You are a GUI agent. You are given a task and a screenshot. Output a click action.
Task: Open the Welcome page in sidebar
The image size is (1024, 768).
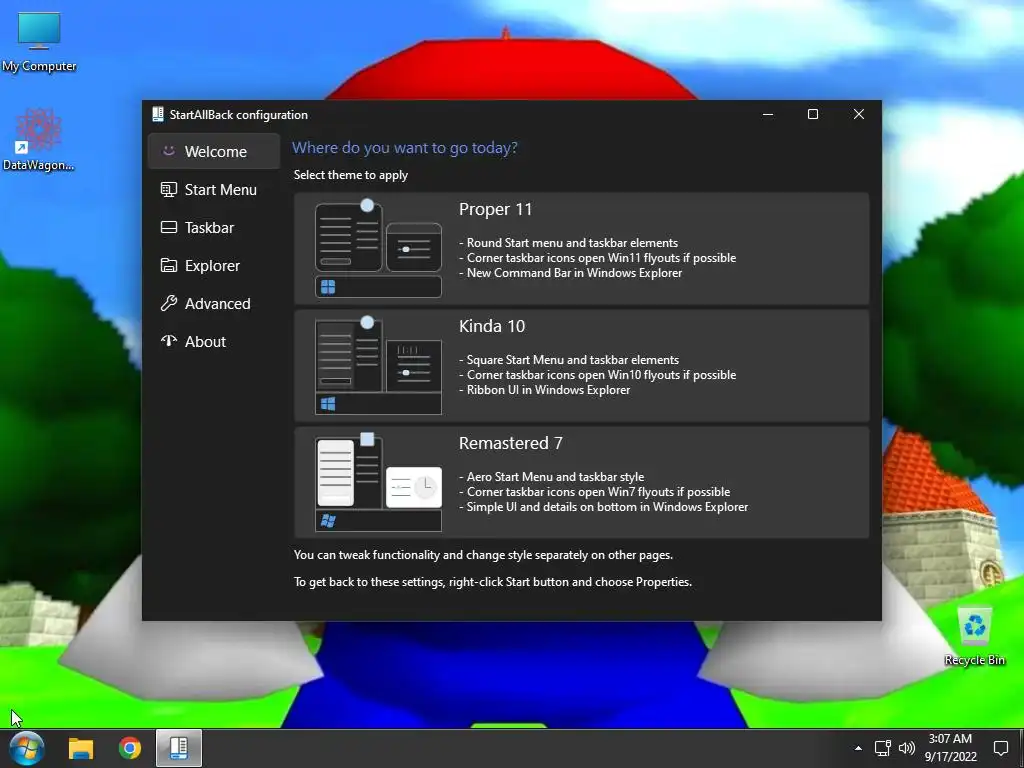(x=214, y=152)
